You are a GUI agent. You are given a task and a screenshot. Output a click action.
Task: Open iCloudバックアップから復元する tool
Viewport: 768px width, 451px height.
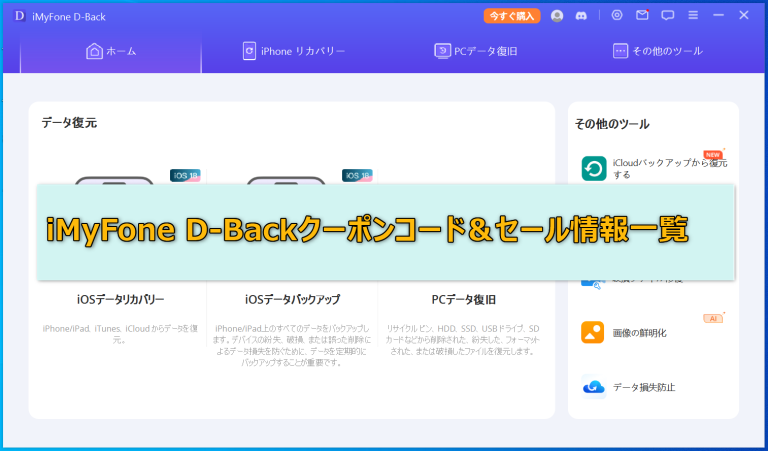coord(654,168)
